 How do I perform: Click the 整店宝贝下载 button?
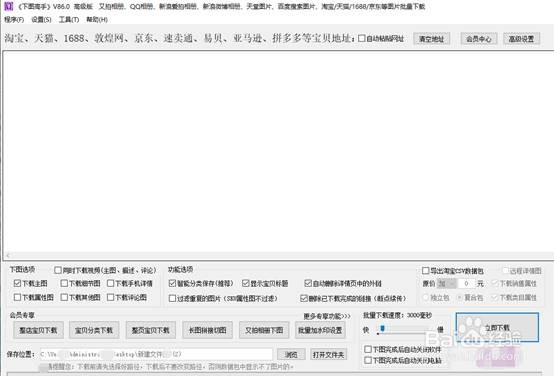(38, 330)
